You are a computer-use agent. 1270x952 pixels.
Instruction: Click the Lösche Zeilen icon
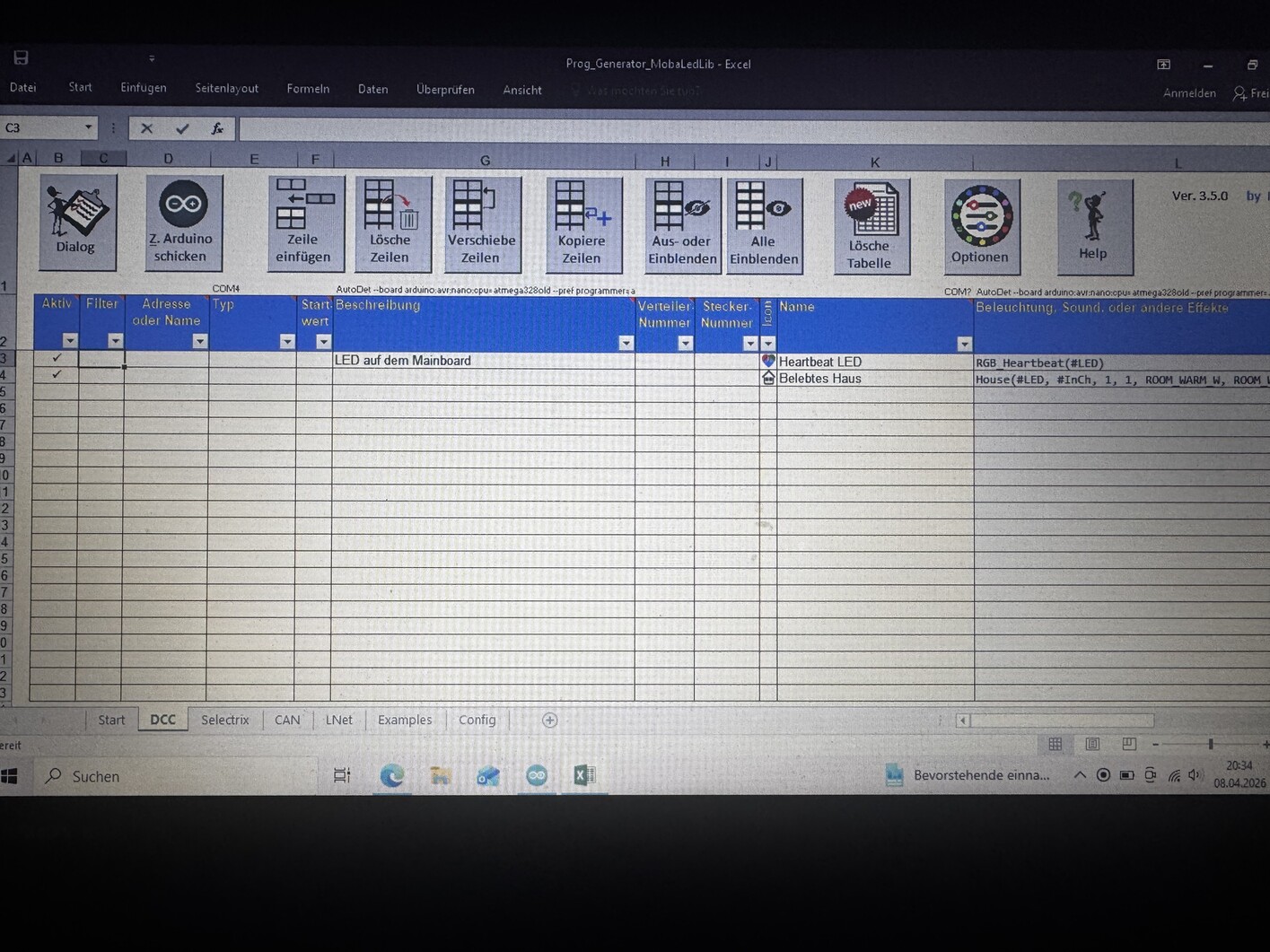[x=392, y=224]
